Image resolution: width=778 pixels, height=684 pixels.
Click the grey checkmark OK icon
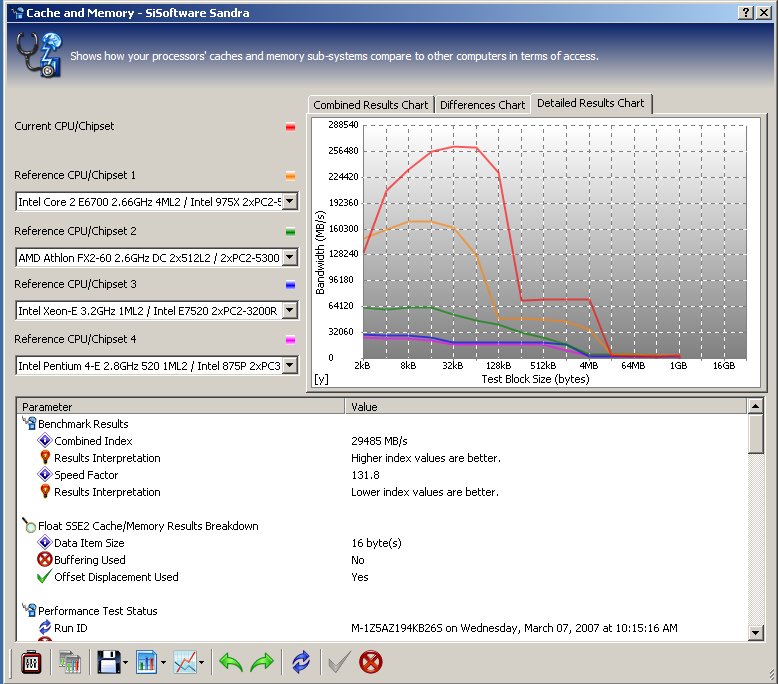point(339,662)
